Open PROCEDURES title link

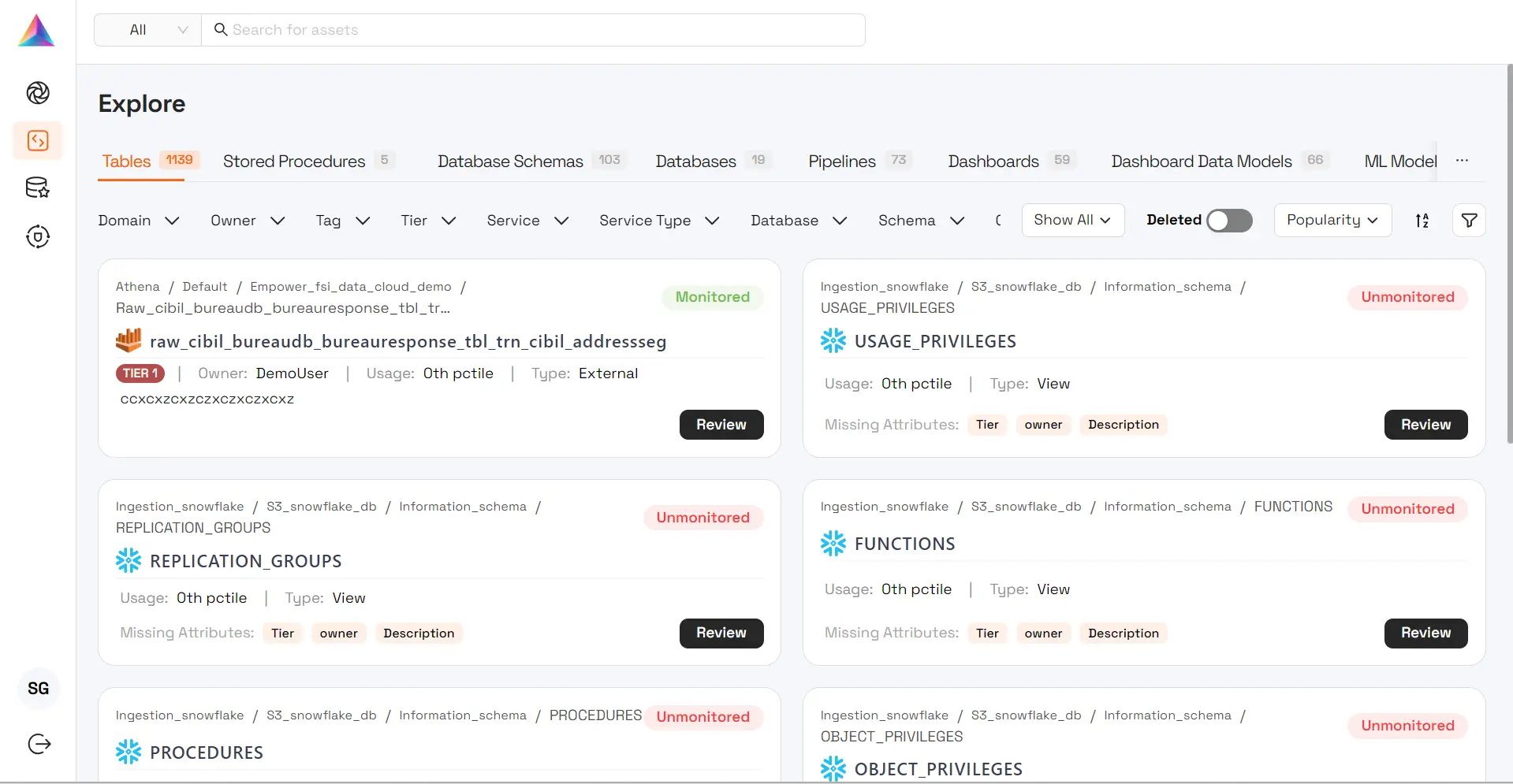point(207,752)
